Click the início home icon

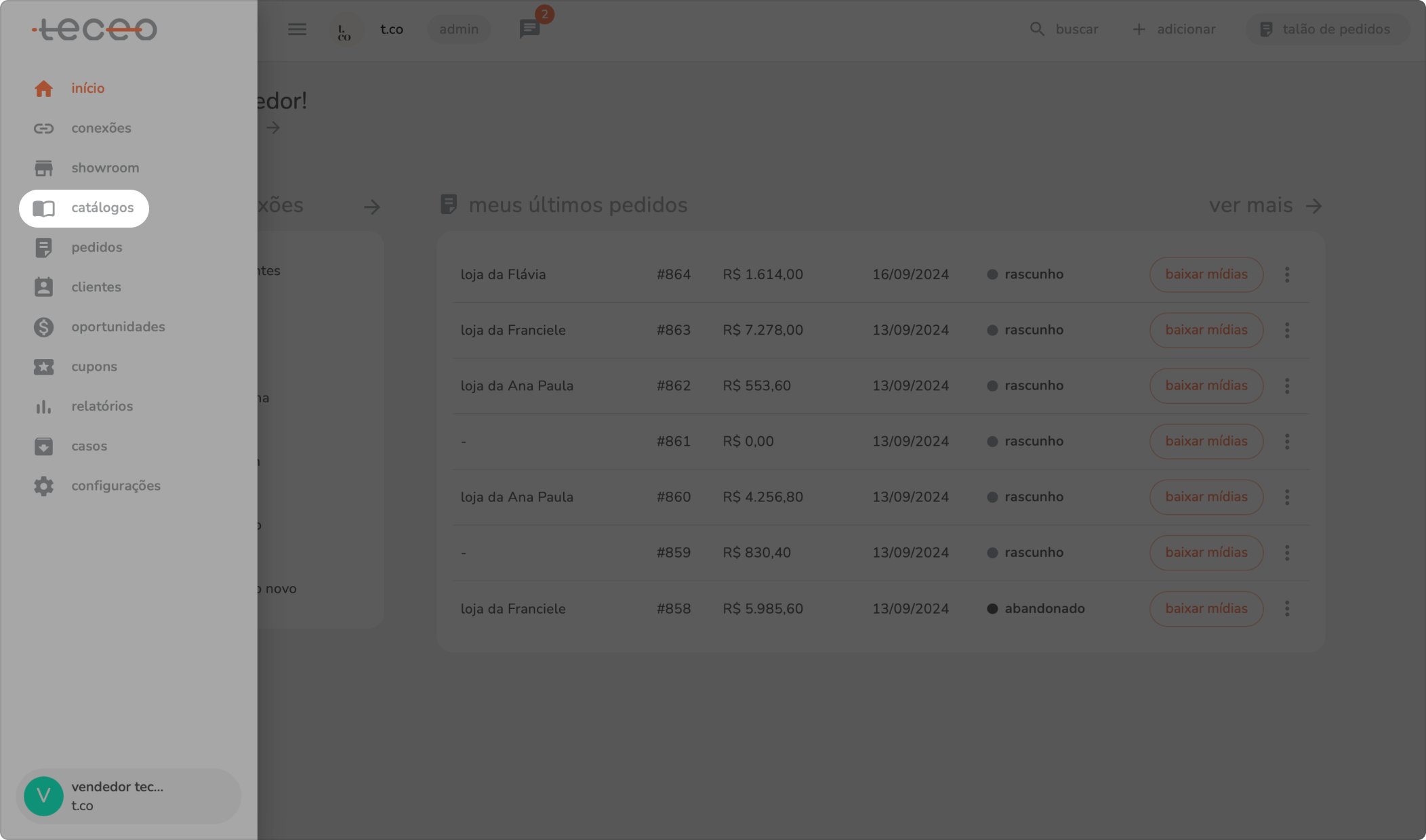point(43,89)
